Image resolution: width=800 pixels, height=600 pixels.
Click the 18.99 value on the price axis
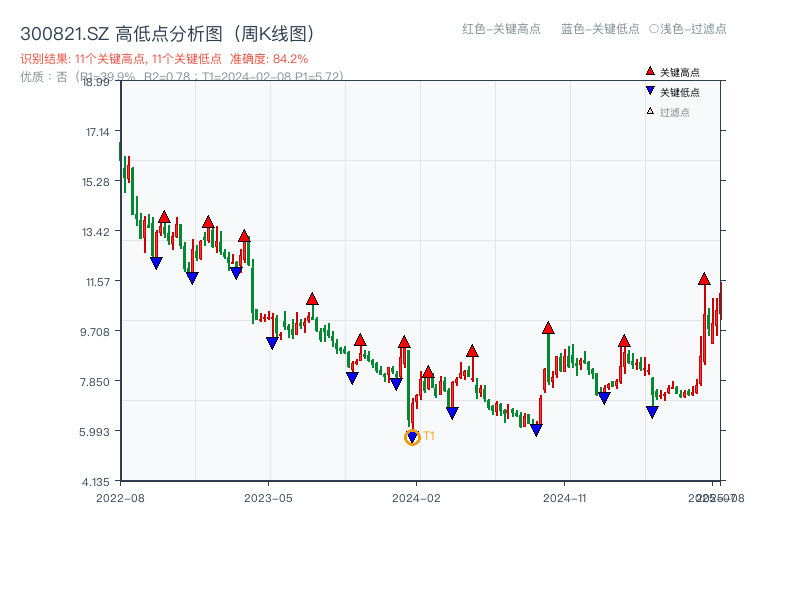[97, 85]
